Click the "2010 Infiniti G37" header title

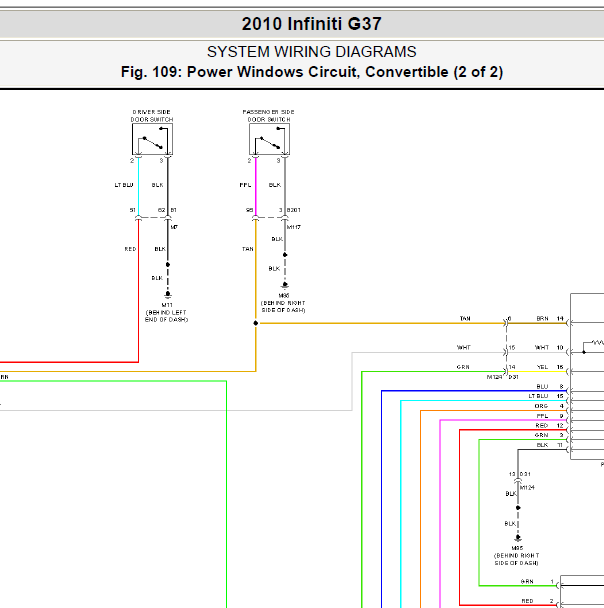tap(311, 24)
